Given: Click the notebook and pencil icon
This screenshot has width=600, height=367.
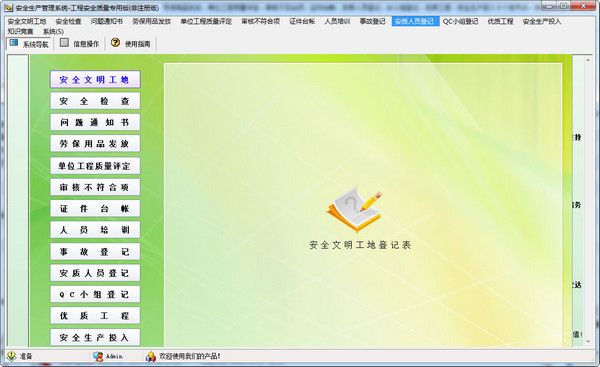Looking at the screenshot, I should 355,211.
